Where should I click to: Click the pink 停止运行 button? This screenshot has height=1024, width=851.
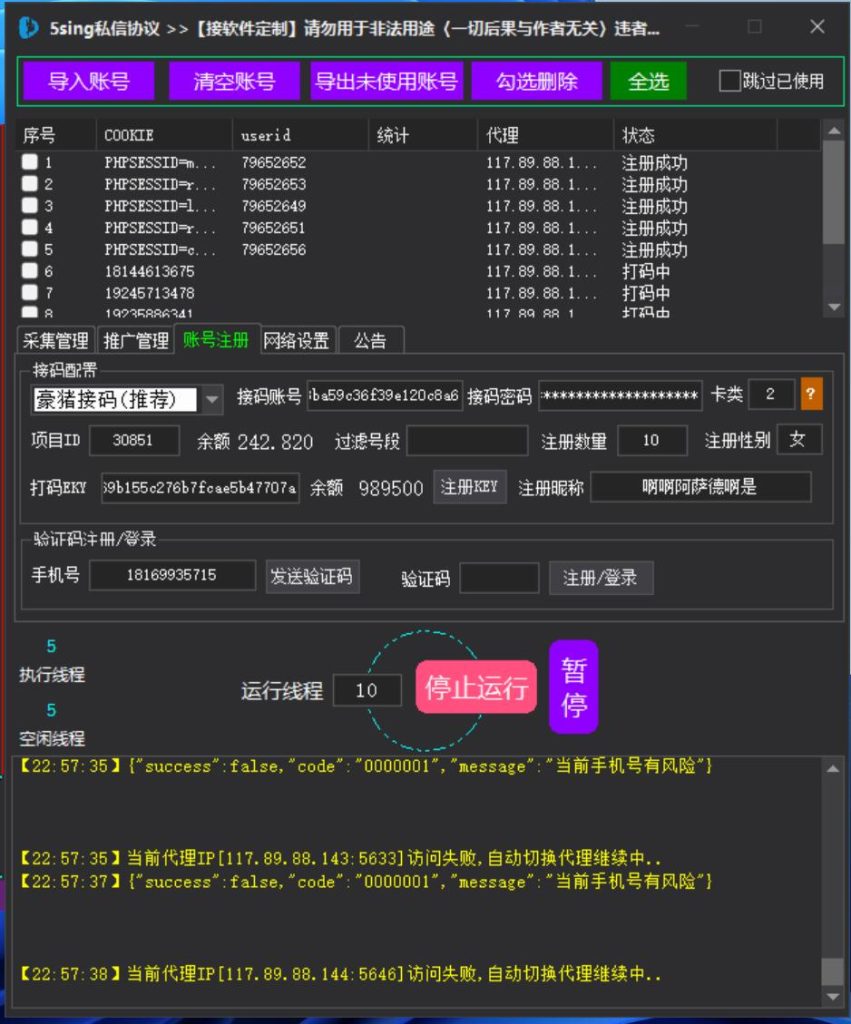[x=477, y=686]
